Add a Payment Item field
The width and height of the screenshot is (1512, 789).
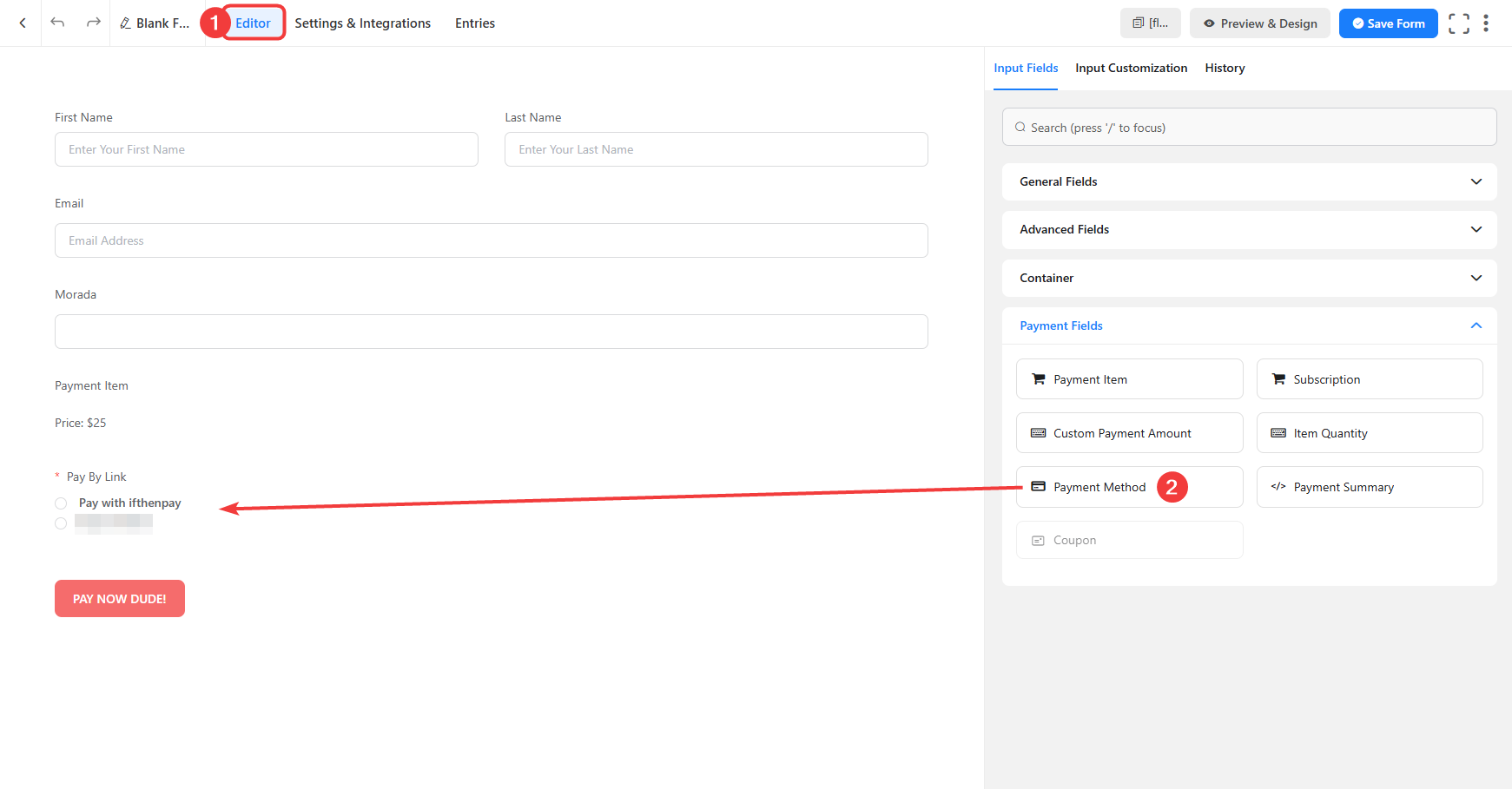click(x=1129, y=379)
